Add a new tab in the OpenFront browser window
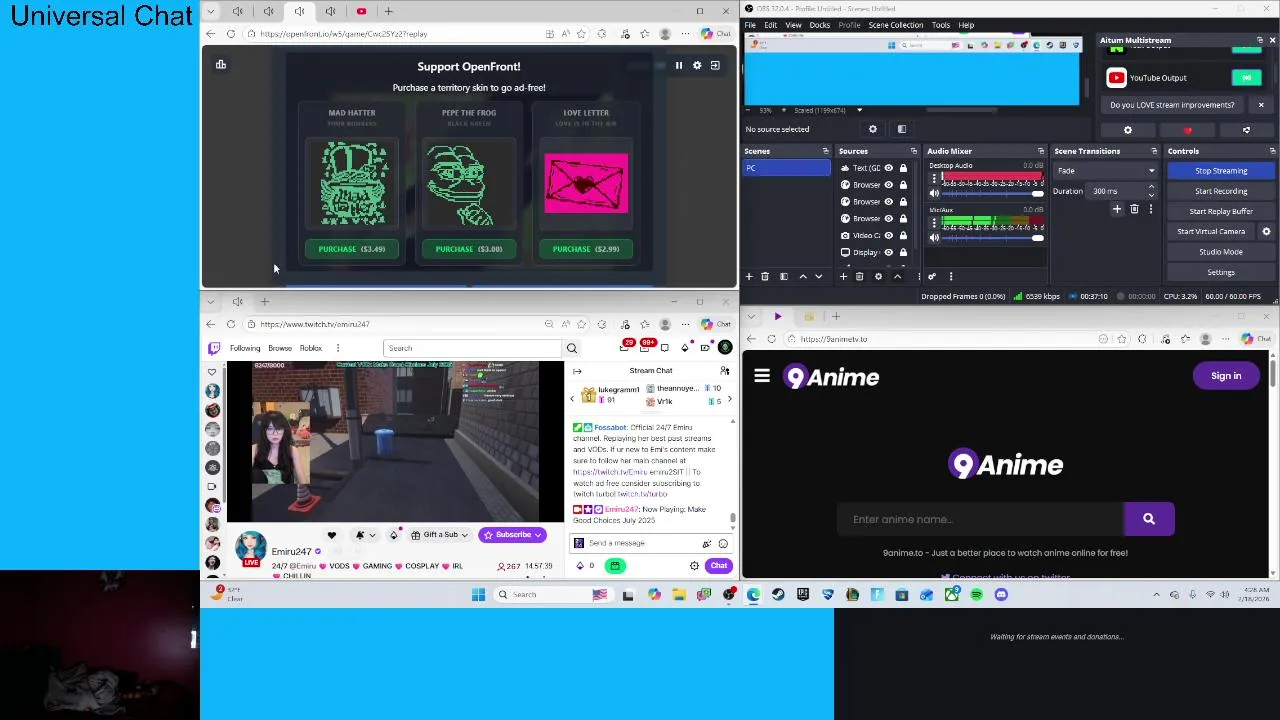1280x720 pixels. (390, 11)
